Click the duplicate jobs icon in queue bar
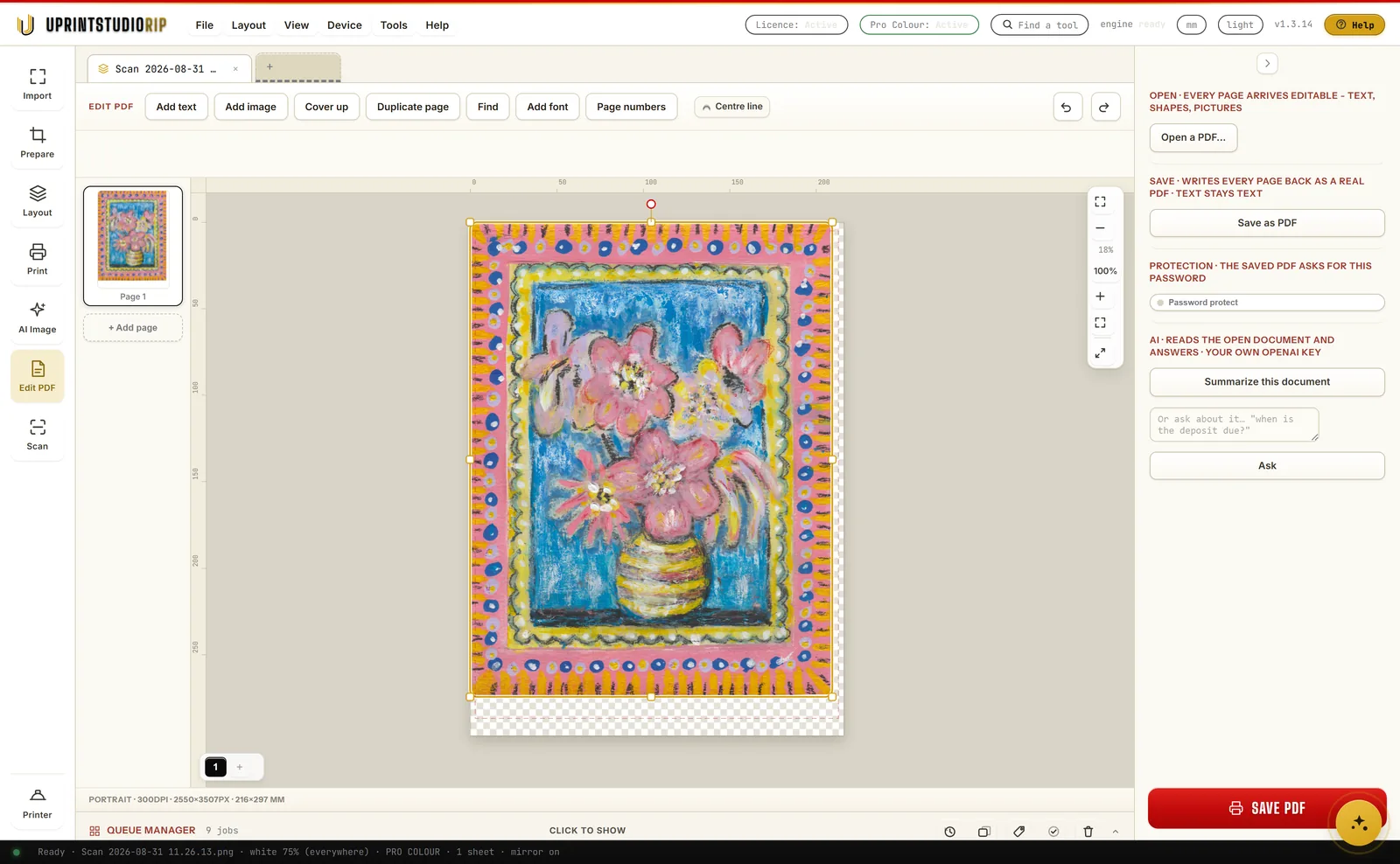 click(983, 832)
